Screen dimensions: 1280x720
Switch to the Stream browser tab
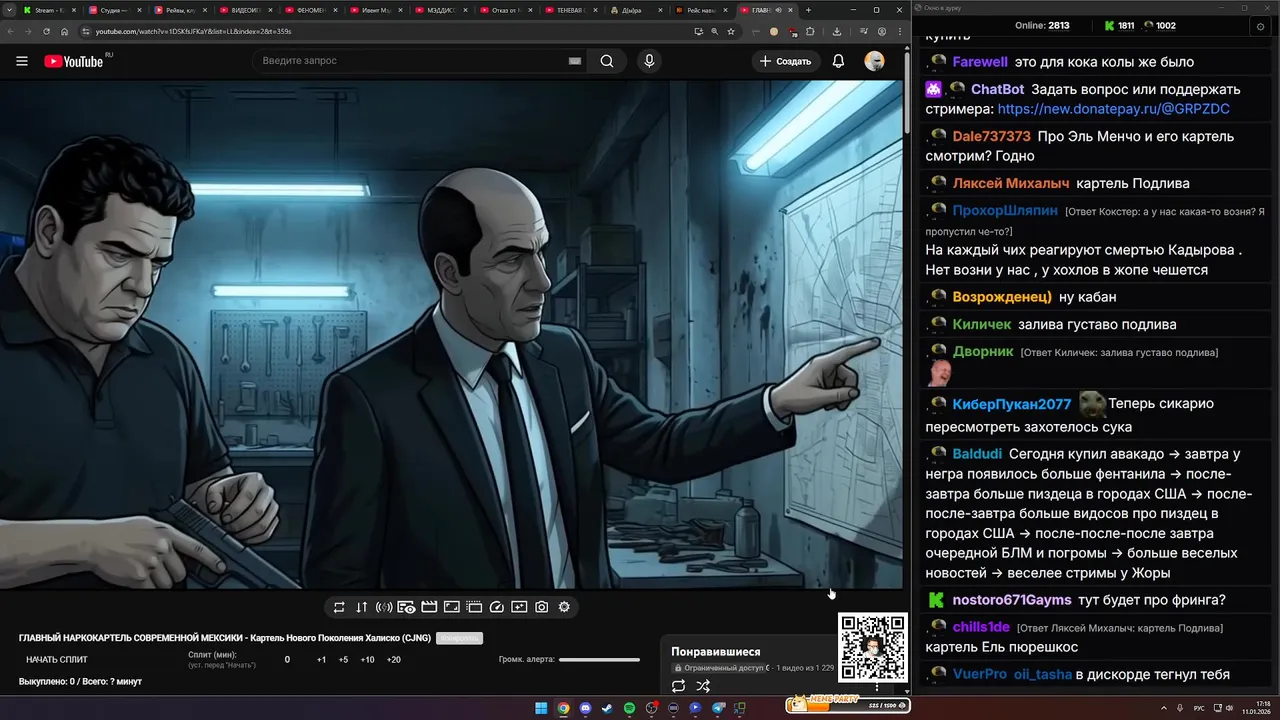pyautogui.click(x=47, y=10)
